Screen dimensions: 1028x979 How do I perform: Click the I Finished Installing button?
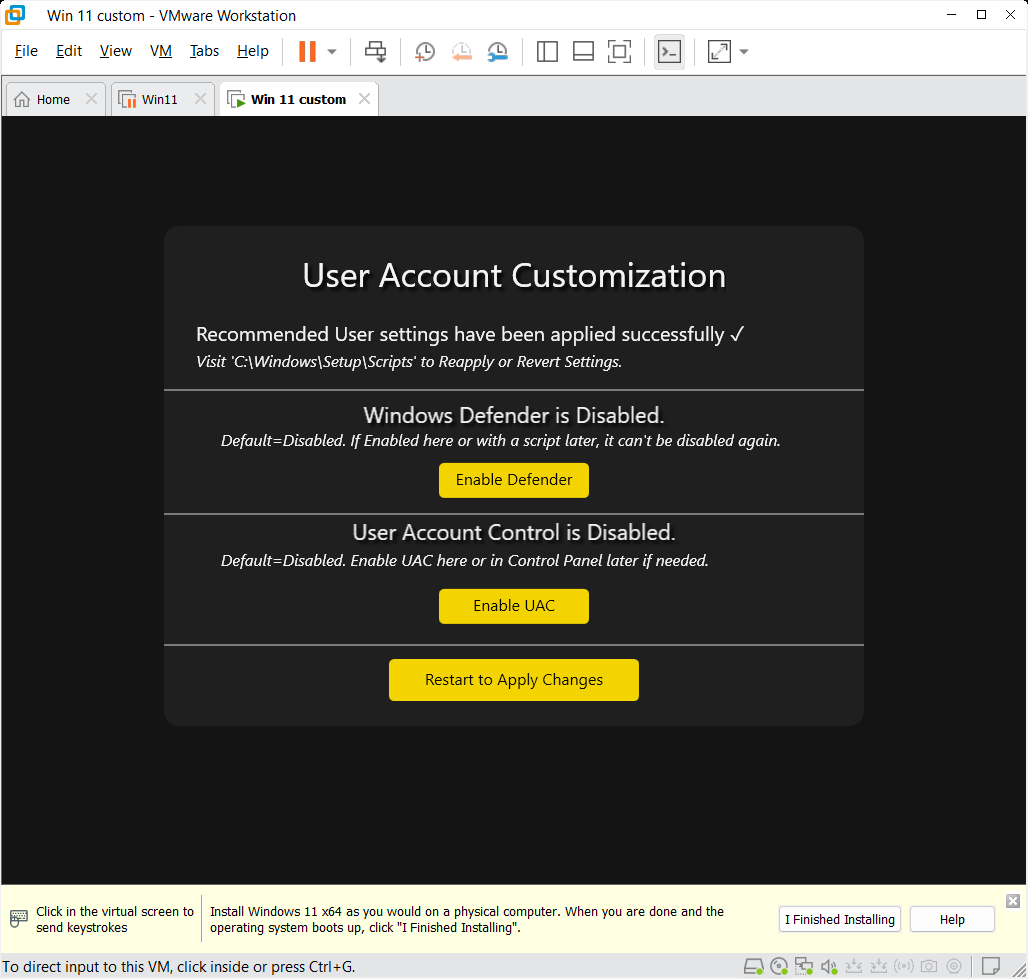839,919
